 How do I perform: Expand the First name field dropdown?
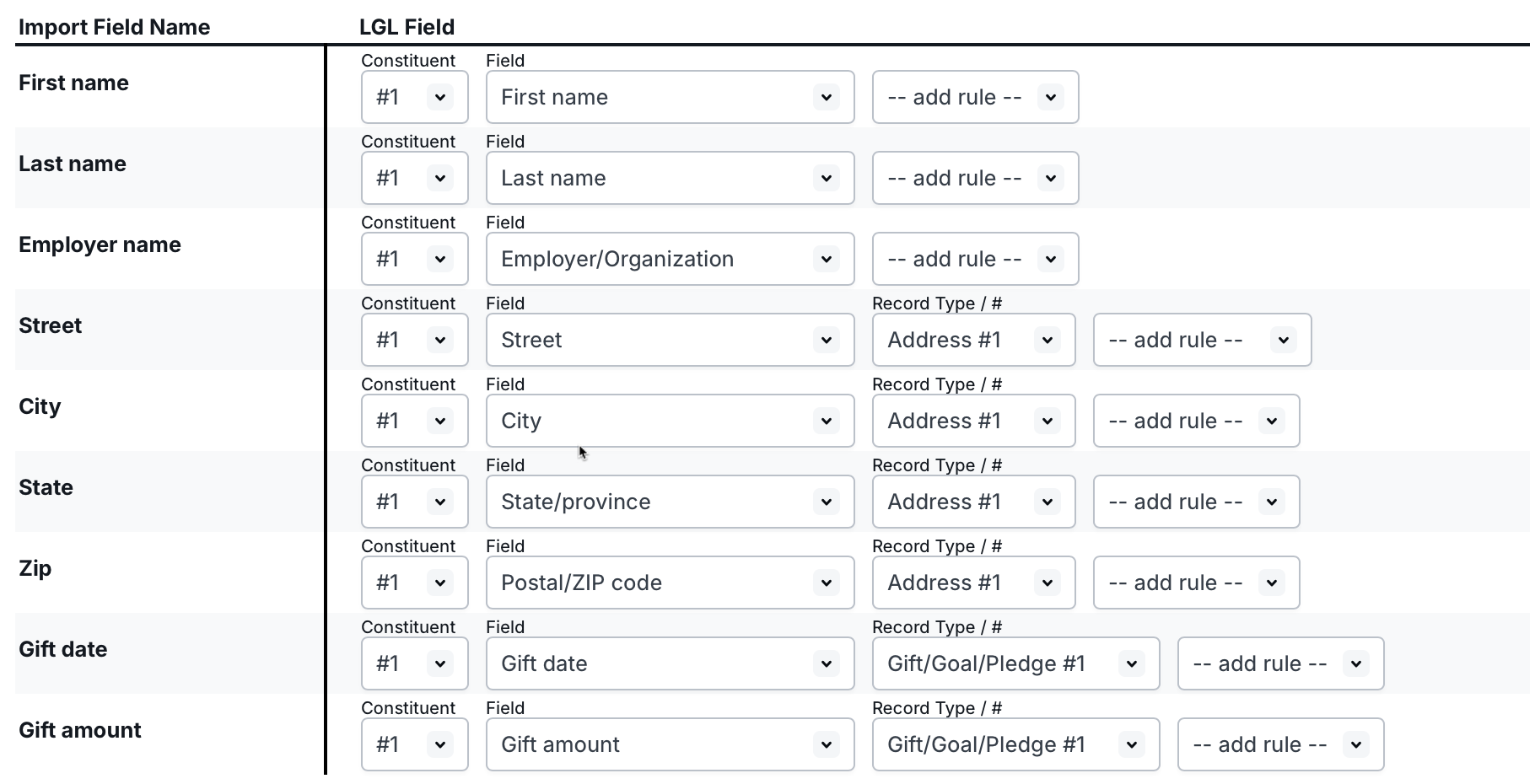670,97
